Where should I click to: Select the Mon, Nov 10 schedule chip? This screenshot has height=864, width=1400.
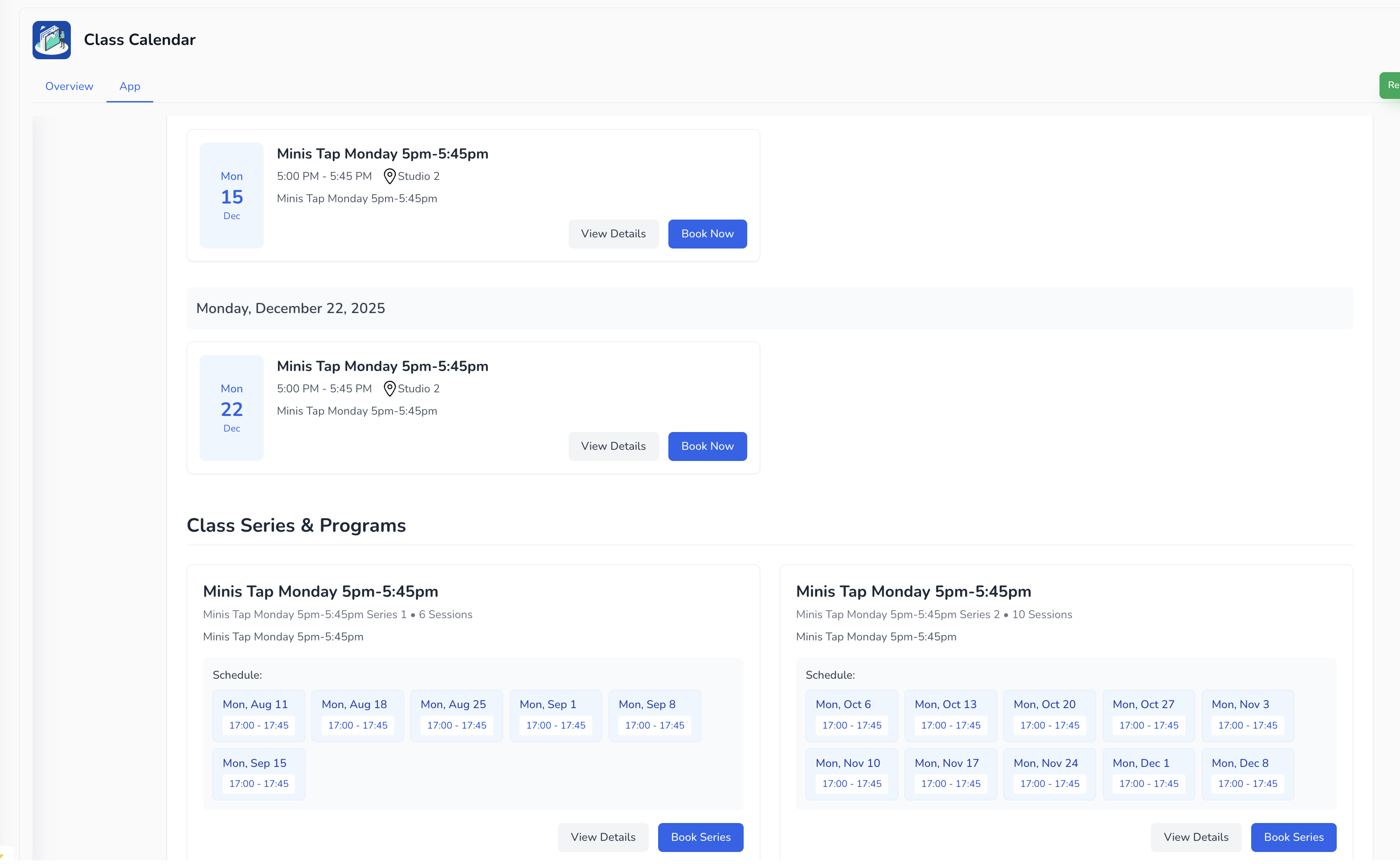click(x=851, y=774)
